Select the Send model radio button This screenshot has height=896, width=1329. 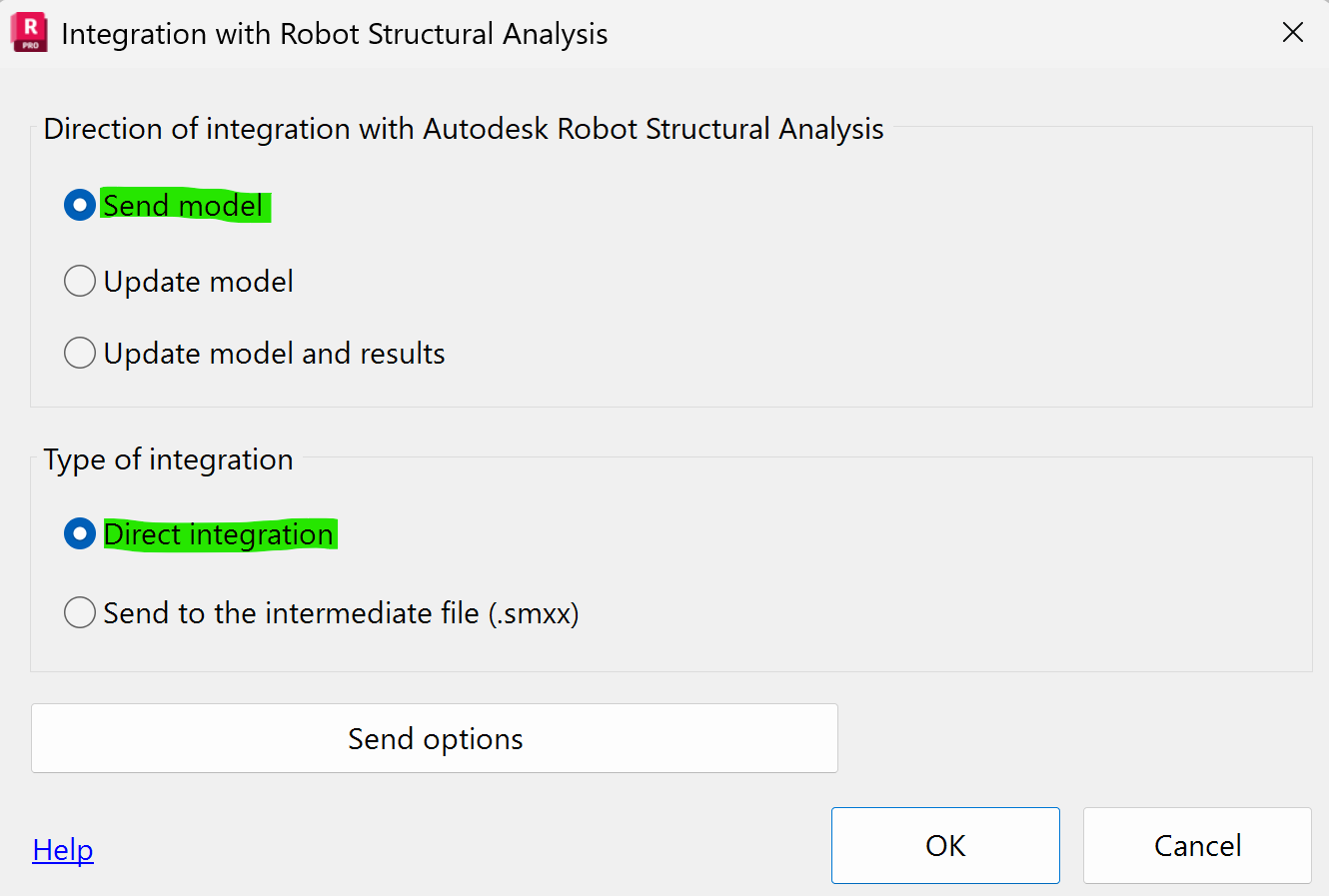pos(79,205)
